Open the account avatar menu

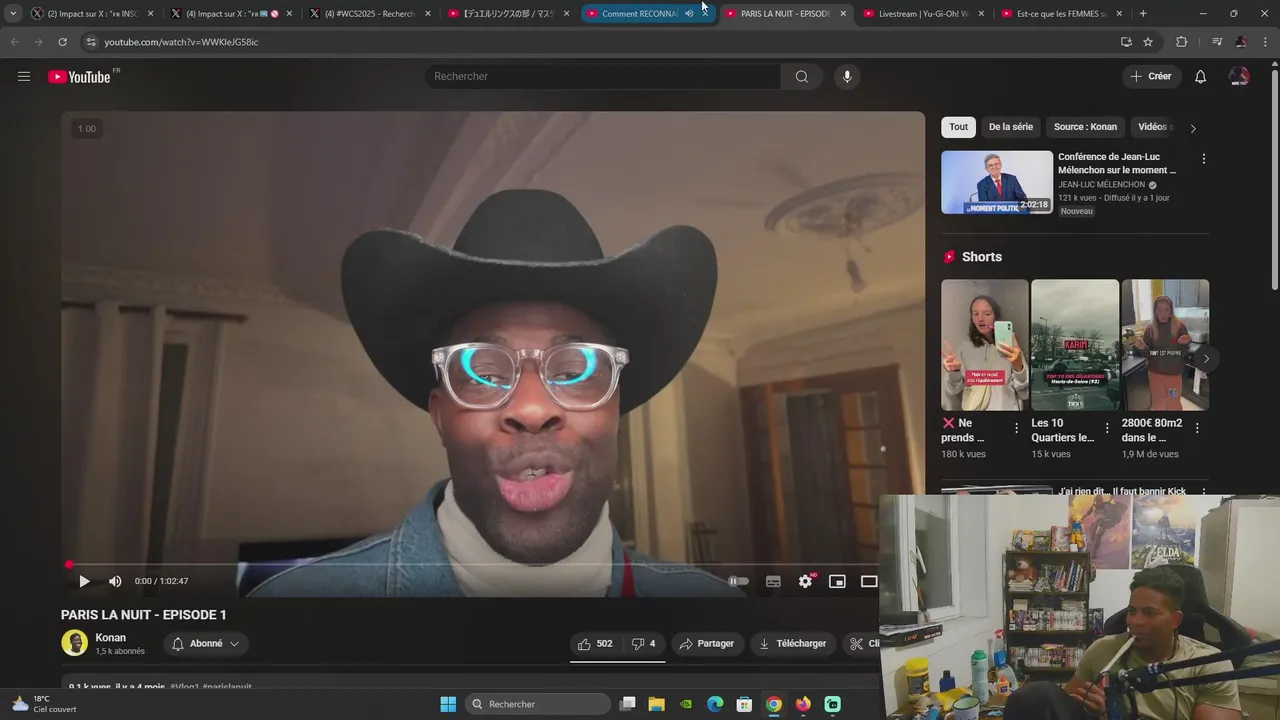1239,77
